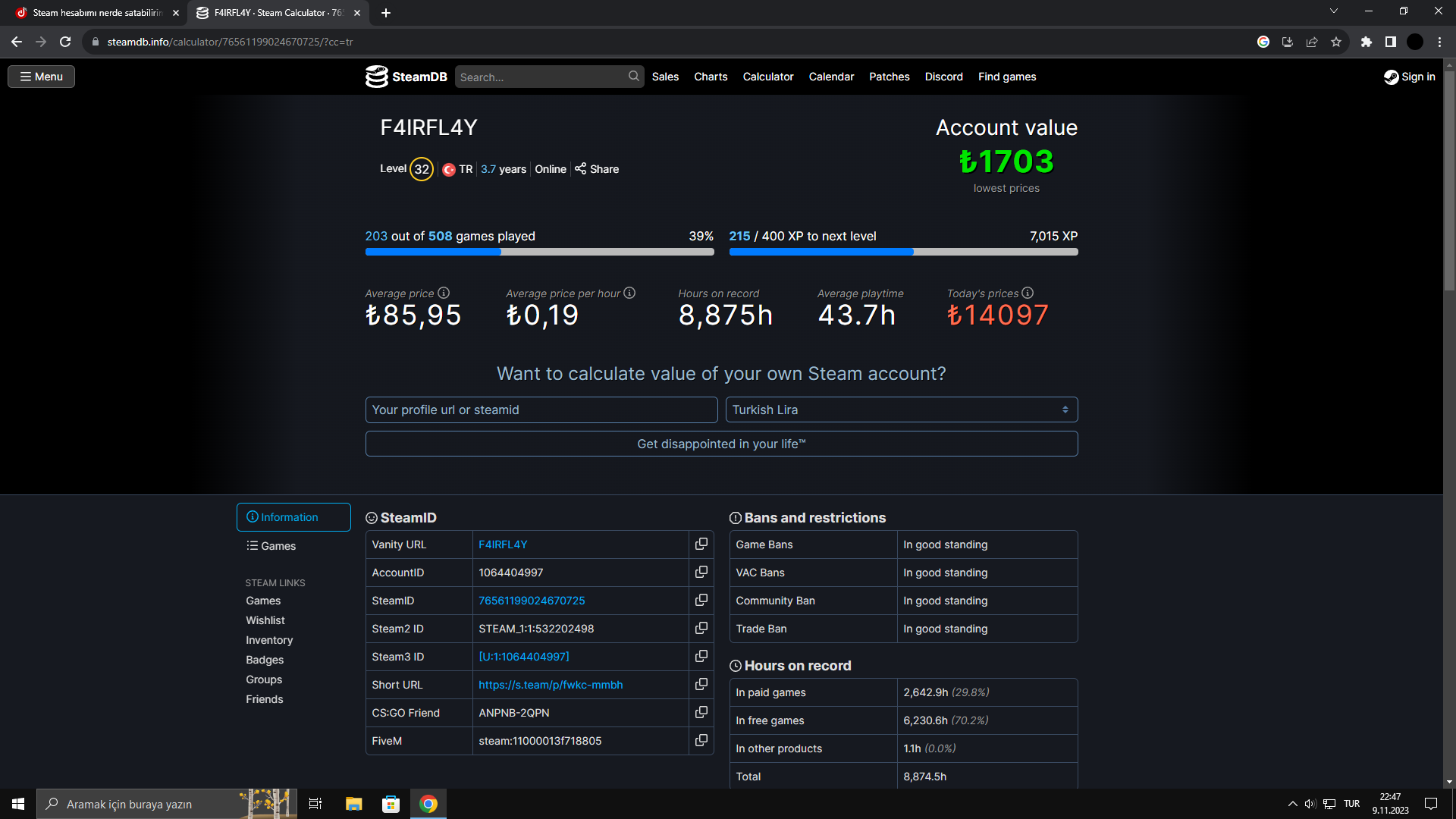This screenshot has width=1456, height=819.
Task: Click Get disappointed in your life button
Action: pyautogui.click(x=721, y=444)
